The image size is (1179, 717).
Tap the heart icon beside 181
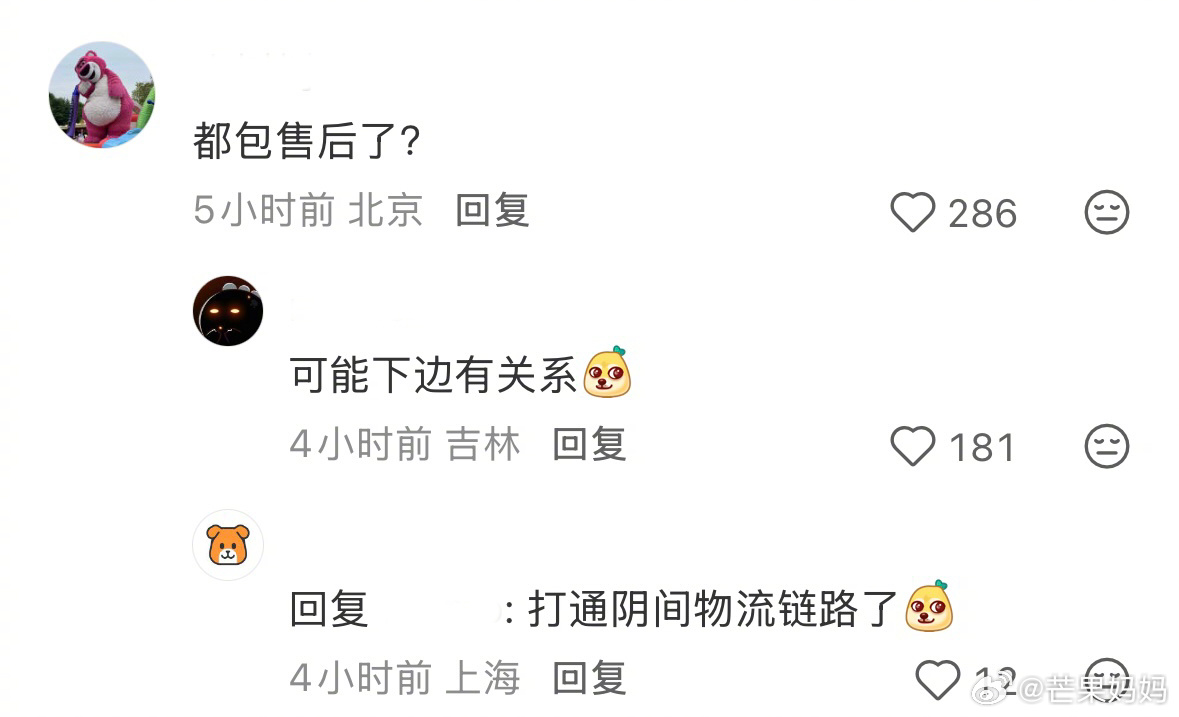point(913,446)
